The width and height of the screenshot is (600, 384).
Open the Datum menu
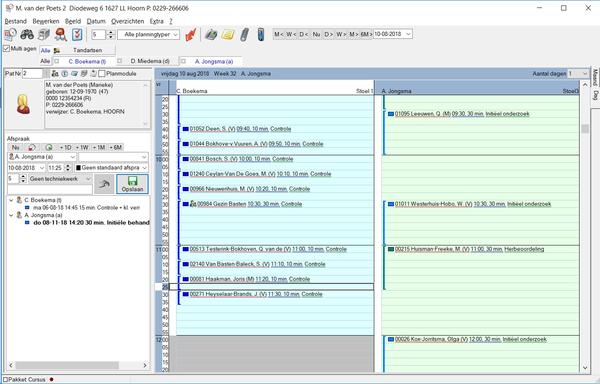tap(96, 21)
